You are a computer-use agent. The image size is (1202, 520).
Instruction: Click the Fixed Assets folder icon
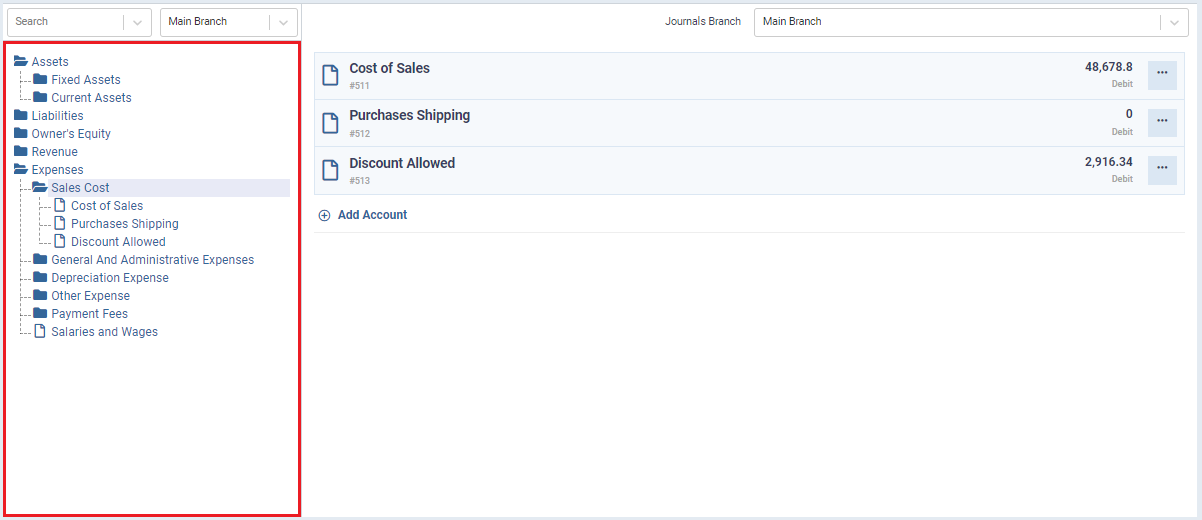(x=40, y=80)
